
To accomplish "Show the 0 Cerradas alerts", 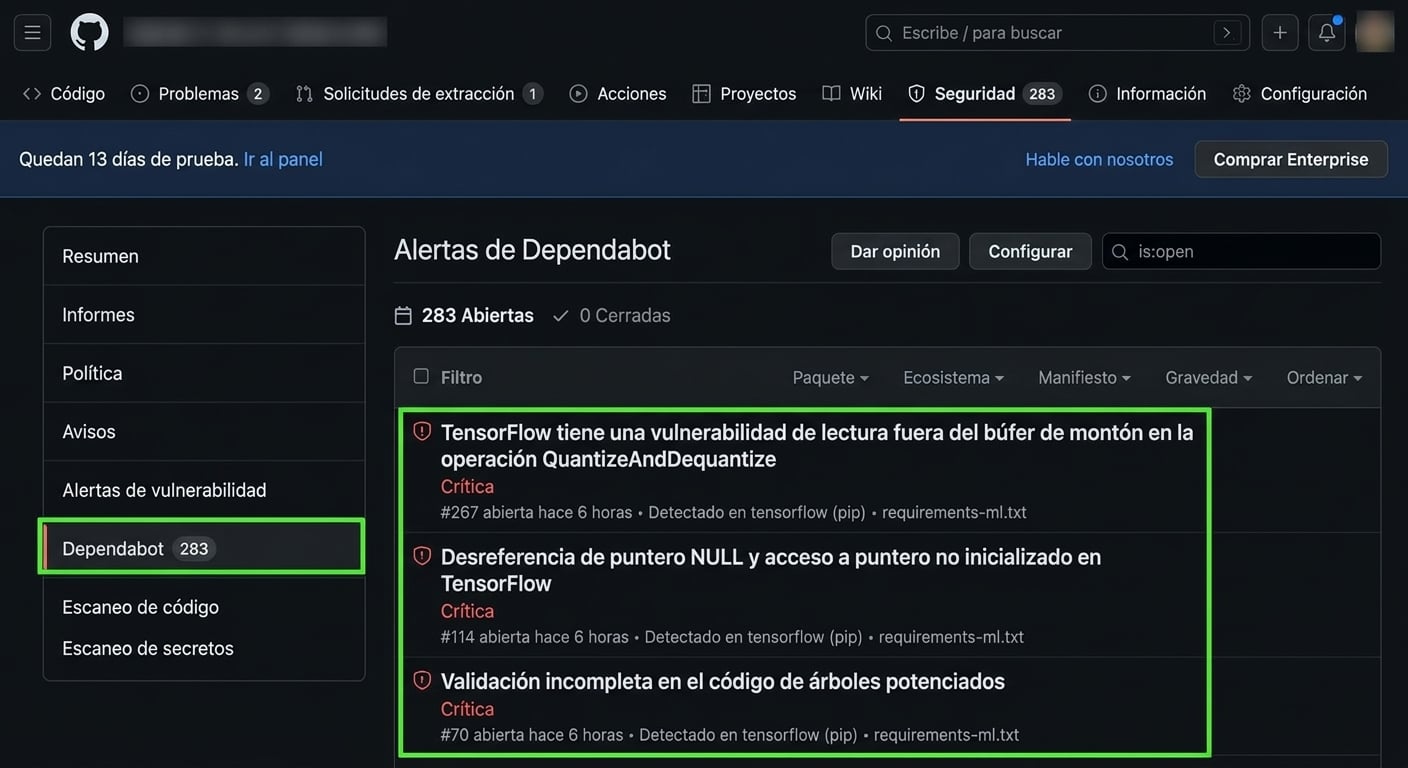I will point(611,315).
